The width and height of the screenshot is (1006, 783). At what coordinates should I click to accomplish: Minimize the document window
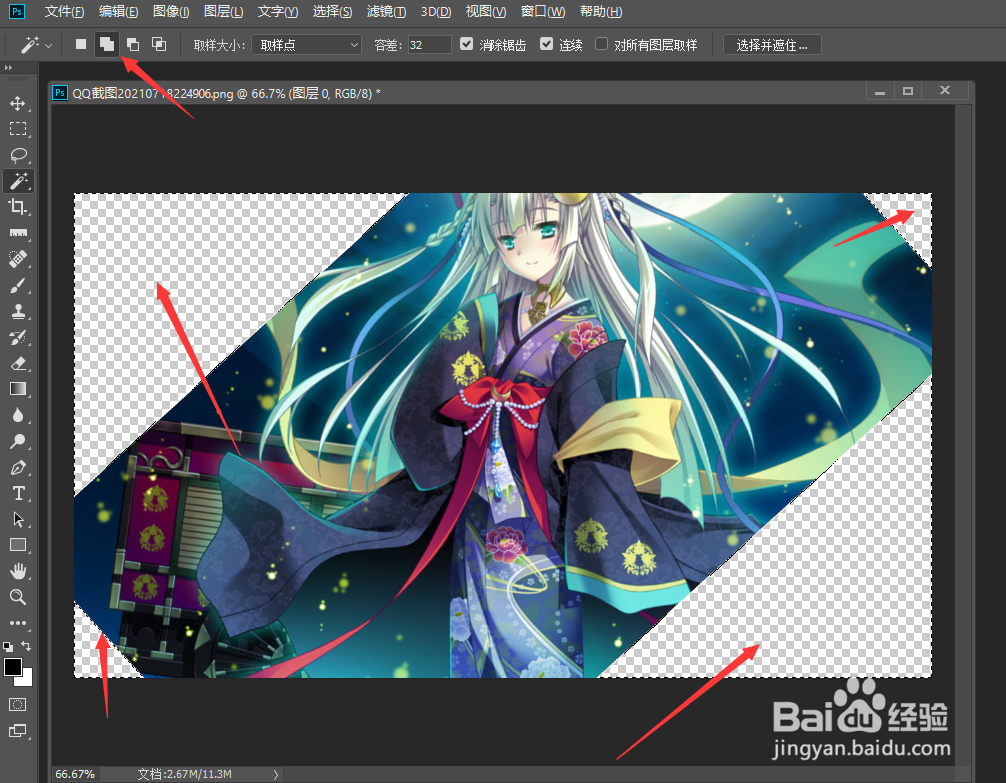[880, 90]
